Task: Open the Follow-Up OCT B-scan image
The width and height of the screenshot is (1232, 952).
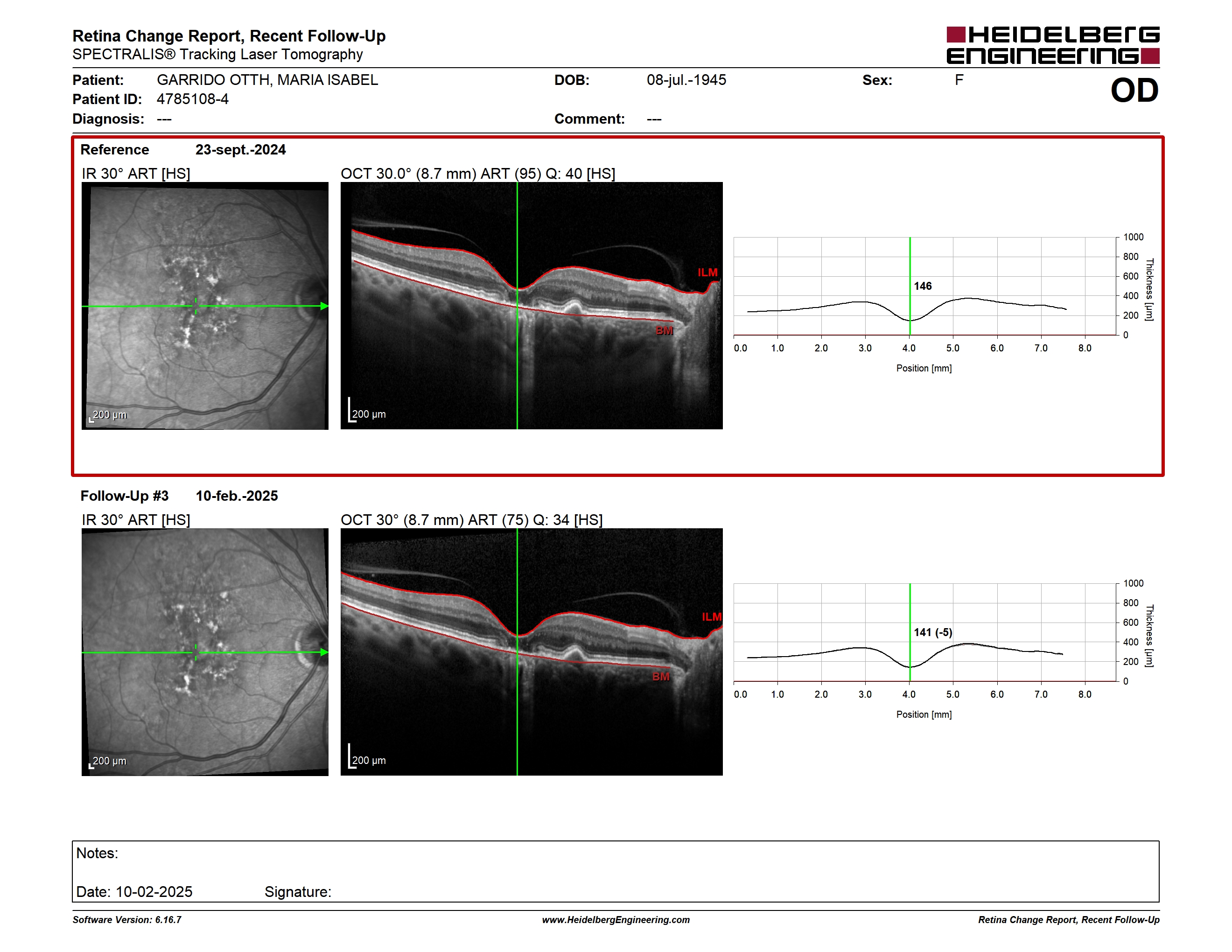Action: [532, 652]
